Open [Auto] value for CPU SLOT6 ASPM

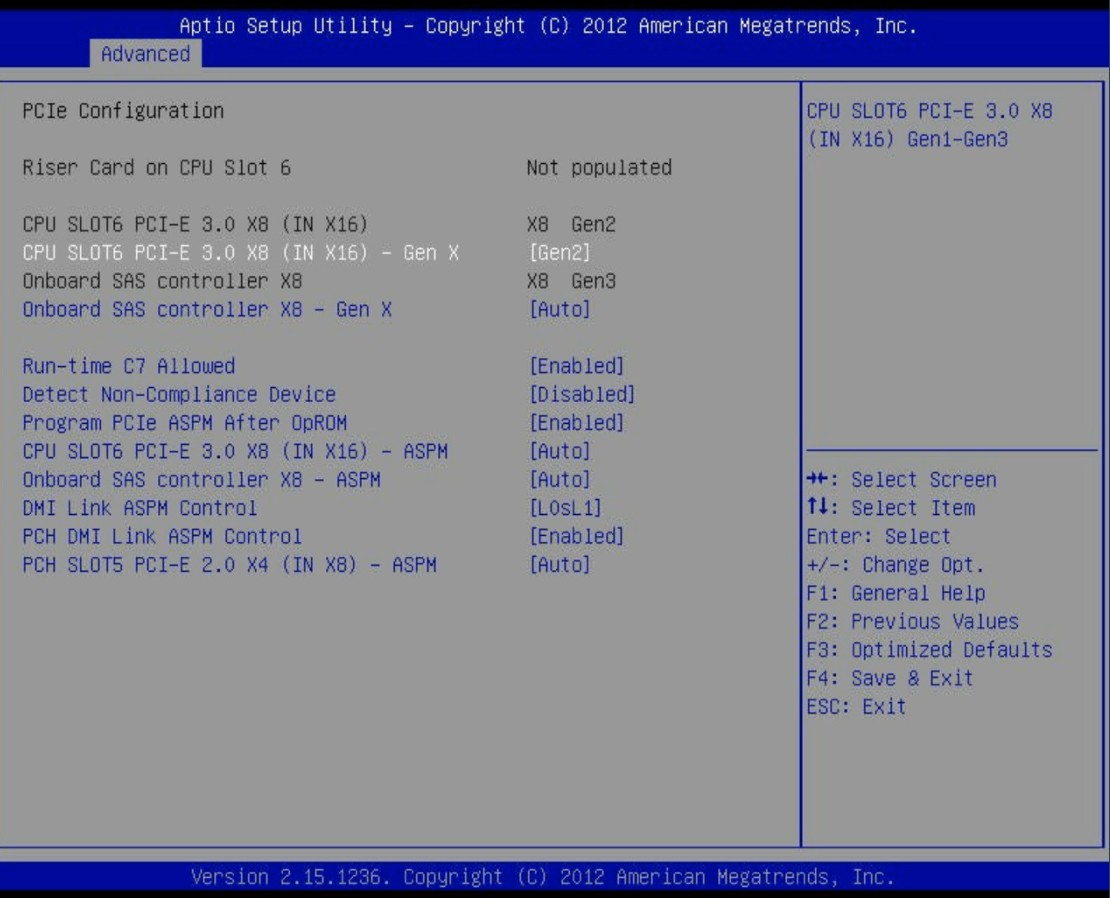point(559,451)
